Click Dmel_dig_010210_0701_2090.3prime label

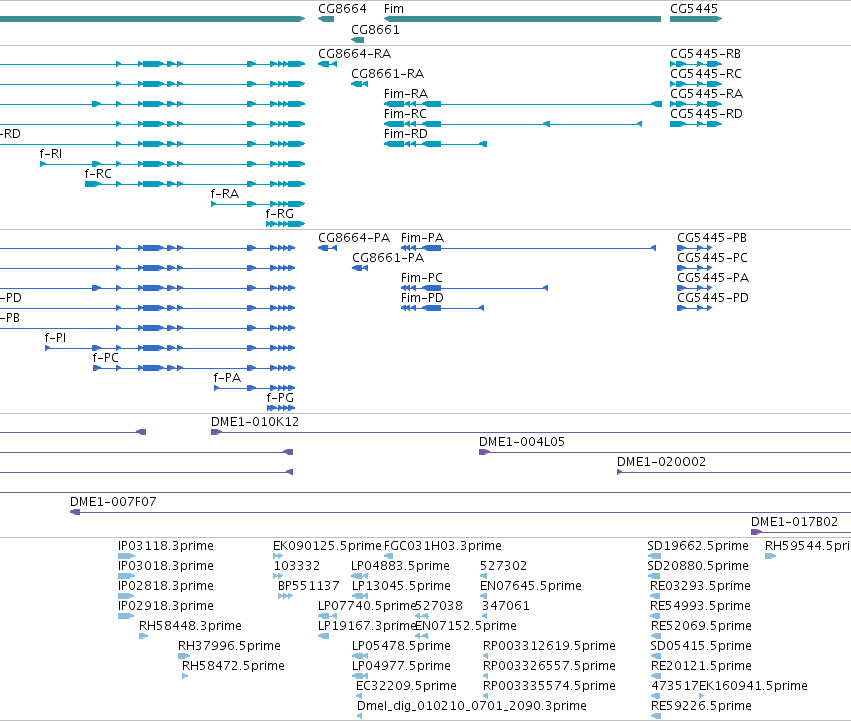pos(472,706)
